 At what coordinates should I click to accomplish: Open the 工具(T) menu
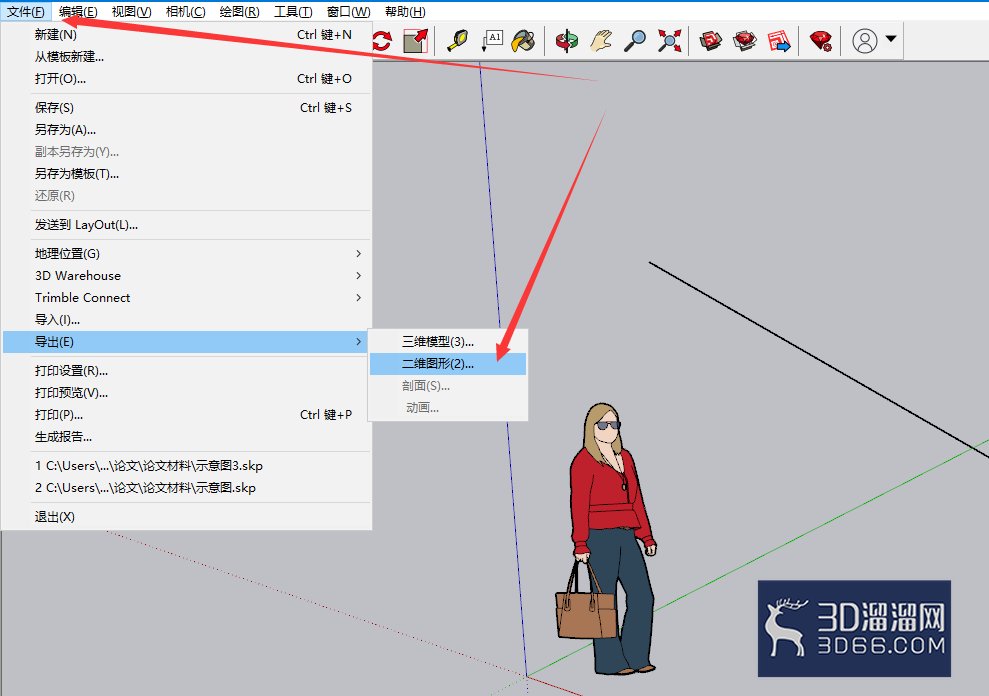click(x=293, y=12)
